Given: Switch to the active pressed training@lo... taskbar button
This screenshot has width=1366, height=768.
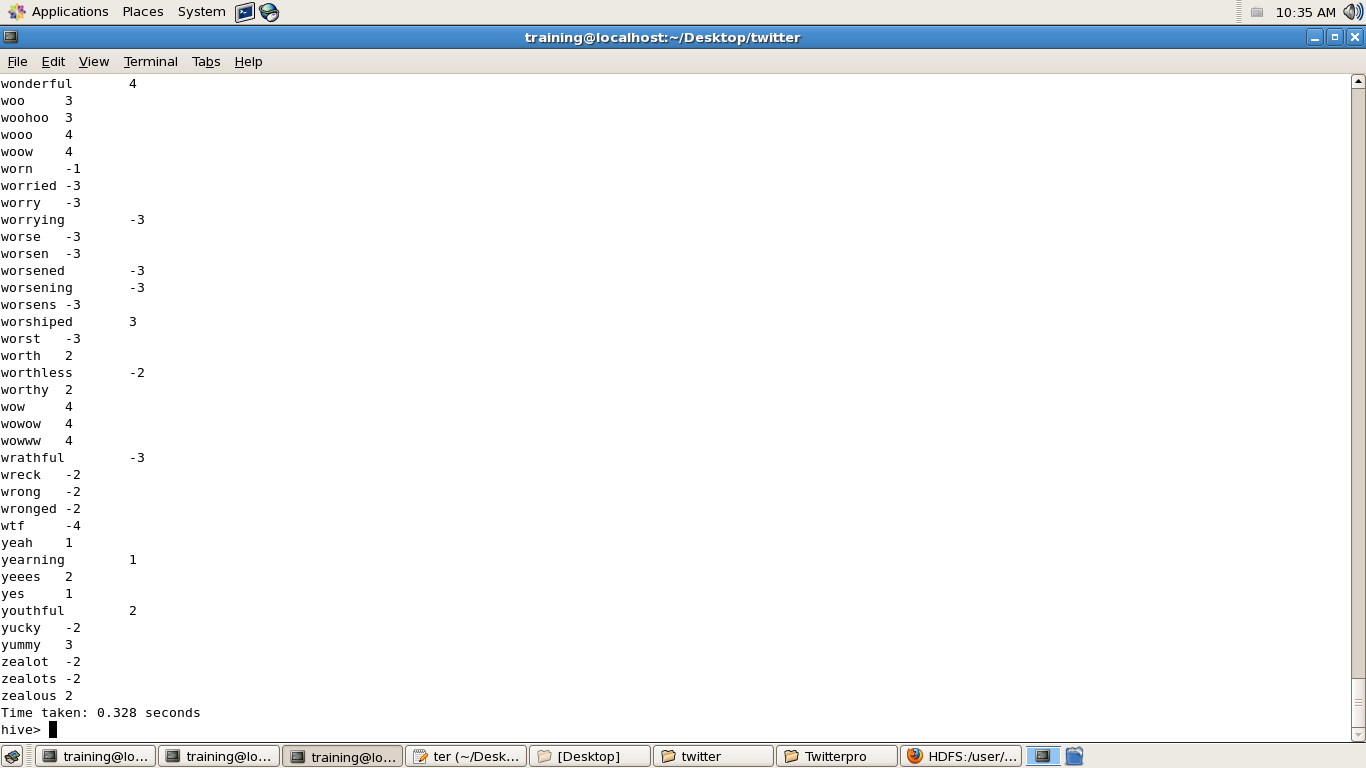Looking at the screenshot, I should click(342, 757).
